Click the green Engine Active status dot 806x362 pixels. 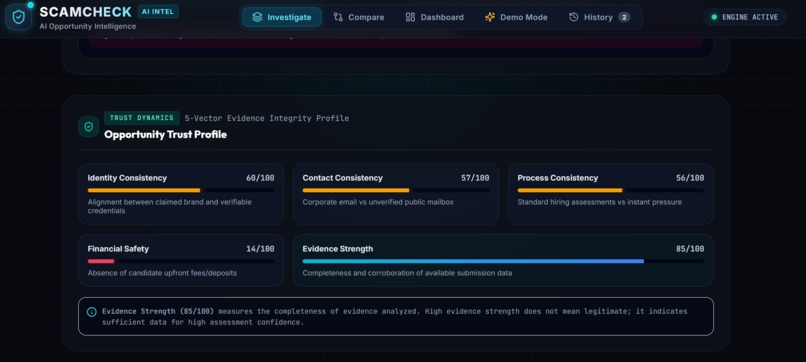[x=714, y=17]
